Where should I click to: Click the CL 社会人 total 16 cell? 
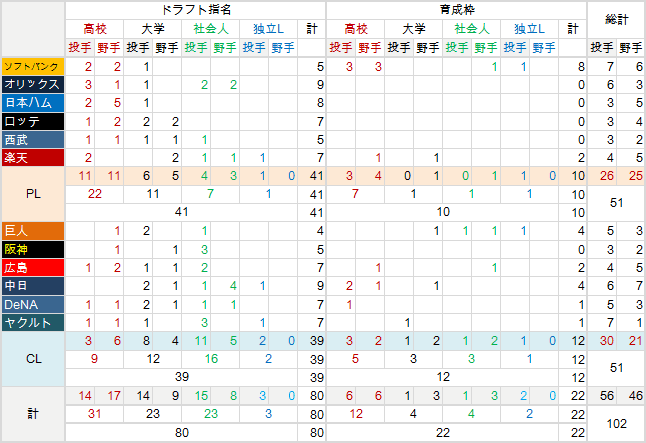pyautogui.click(x=211, y=359)
